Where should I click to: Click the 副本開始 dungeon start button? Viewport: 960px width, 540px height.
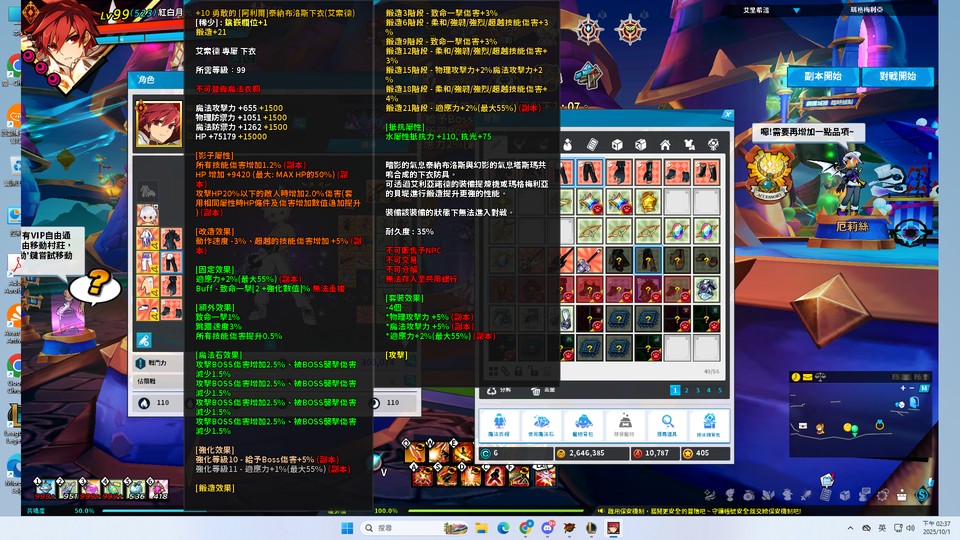(x=822, y=76)
